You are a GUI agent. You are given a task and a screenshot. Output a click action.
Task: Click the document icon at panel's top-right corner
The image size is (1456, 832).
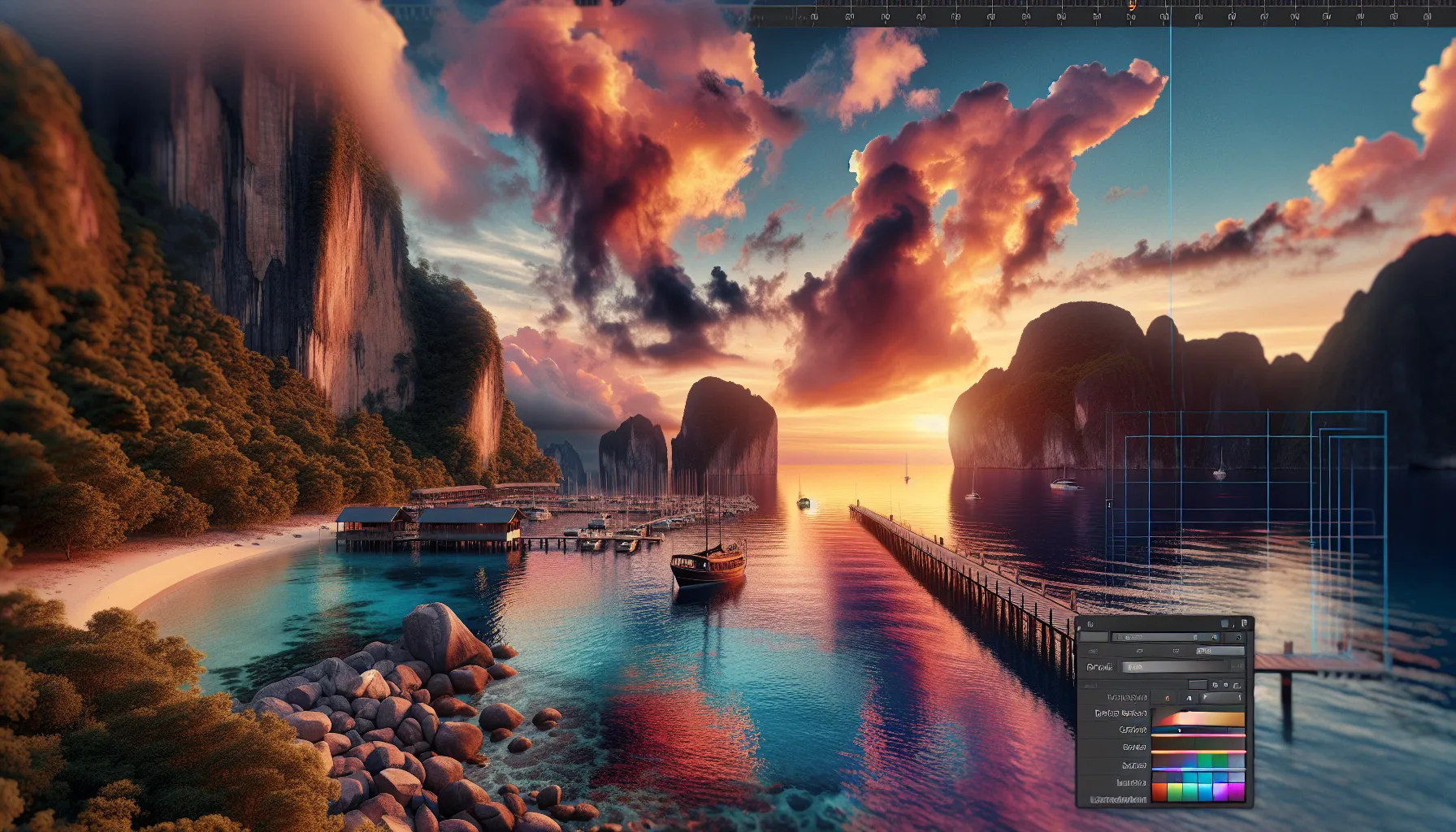(x=1244, y=623)
